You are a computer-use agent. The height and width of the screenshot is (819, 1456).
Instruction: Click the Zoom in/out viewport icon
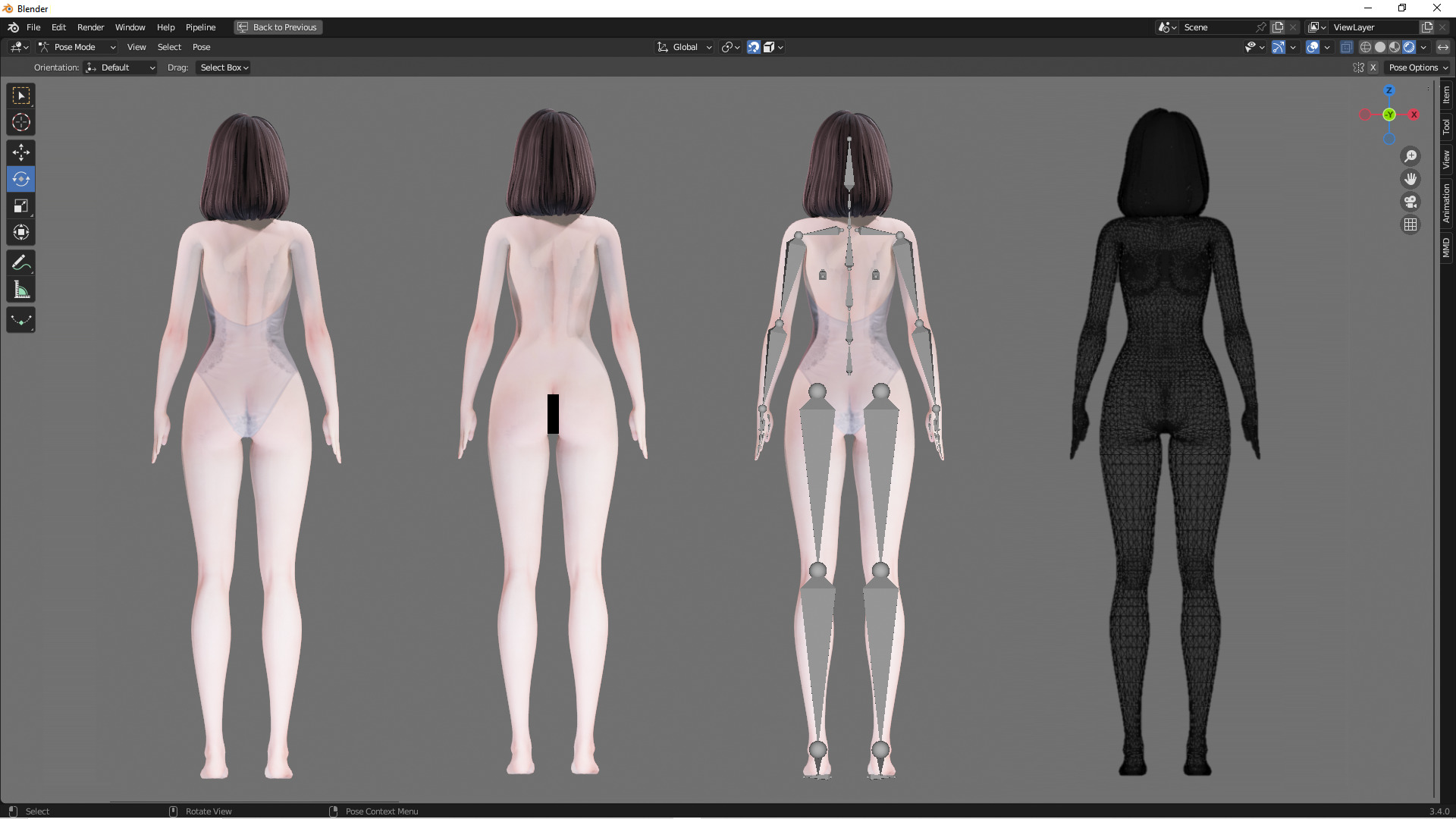(x=1410, y=156)
